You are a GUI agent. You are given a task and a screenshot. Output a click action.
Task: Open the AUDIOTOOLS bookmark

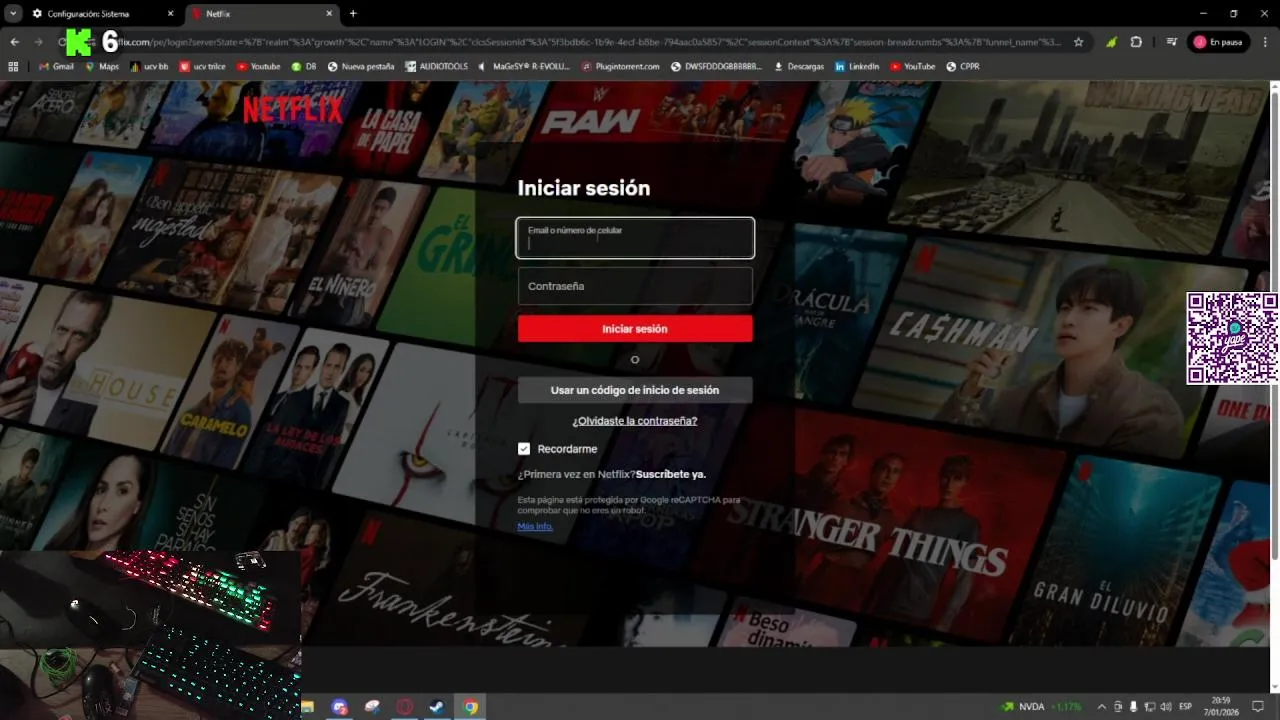tap(437, 67)
